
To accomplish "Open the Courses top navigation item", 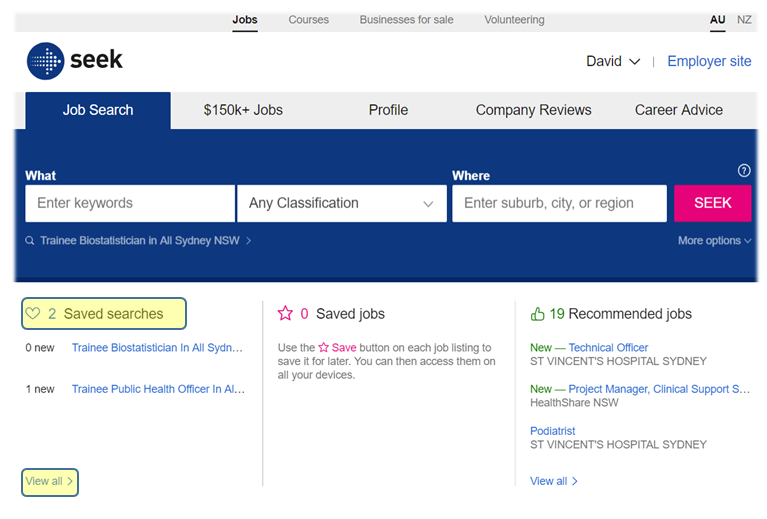I will pos(308,20).
